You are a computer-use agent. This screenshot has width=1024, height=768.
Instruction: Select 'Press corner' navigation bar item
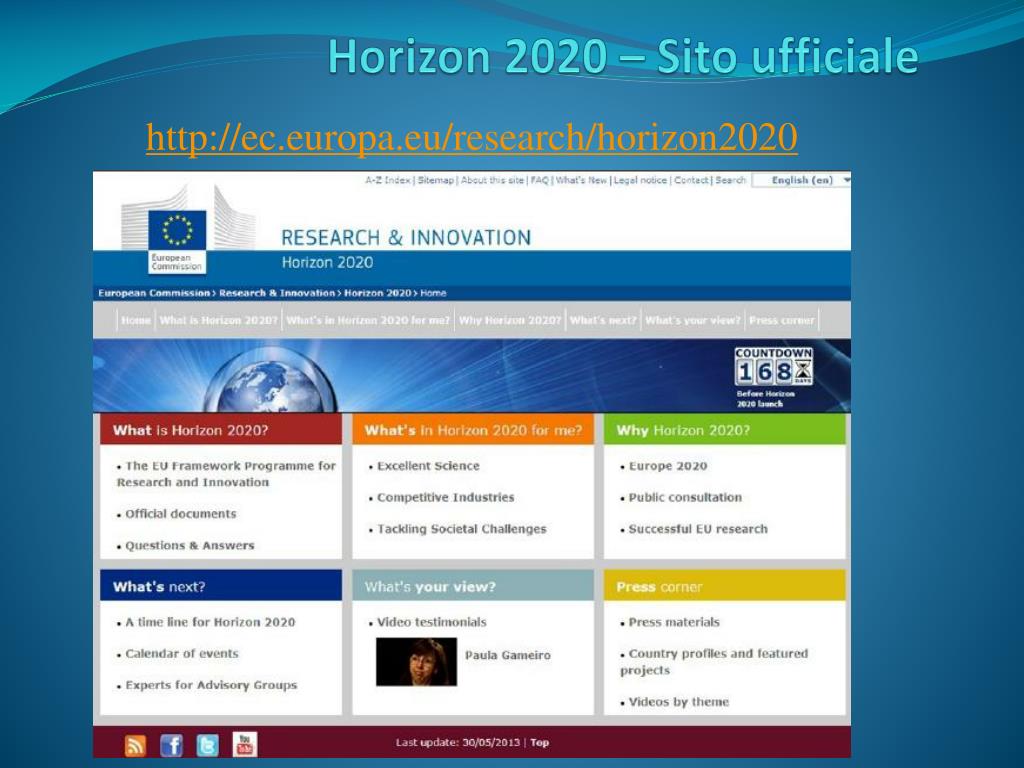click(782, 320)
